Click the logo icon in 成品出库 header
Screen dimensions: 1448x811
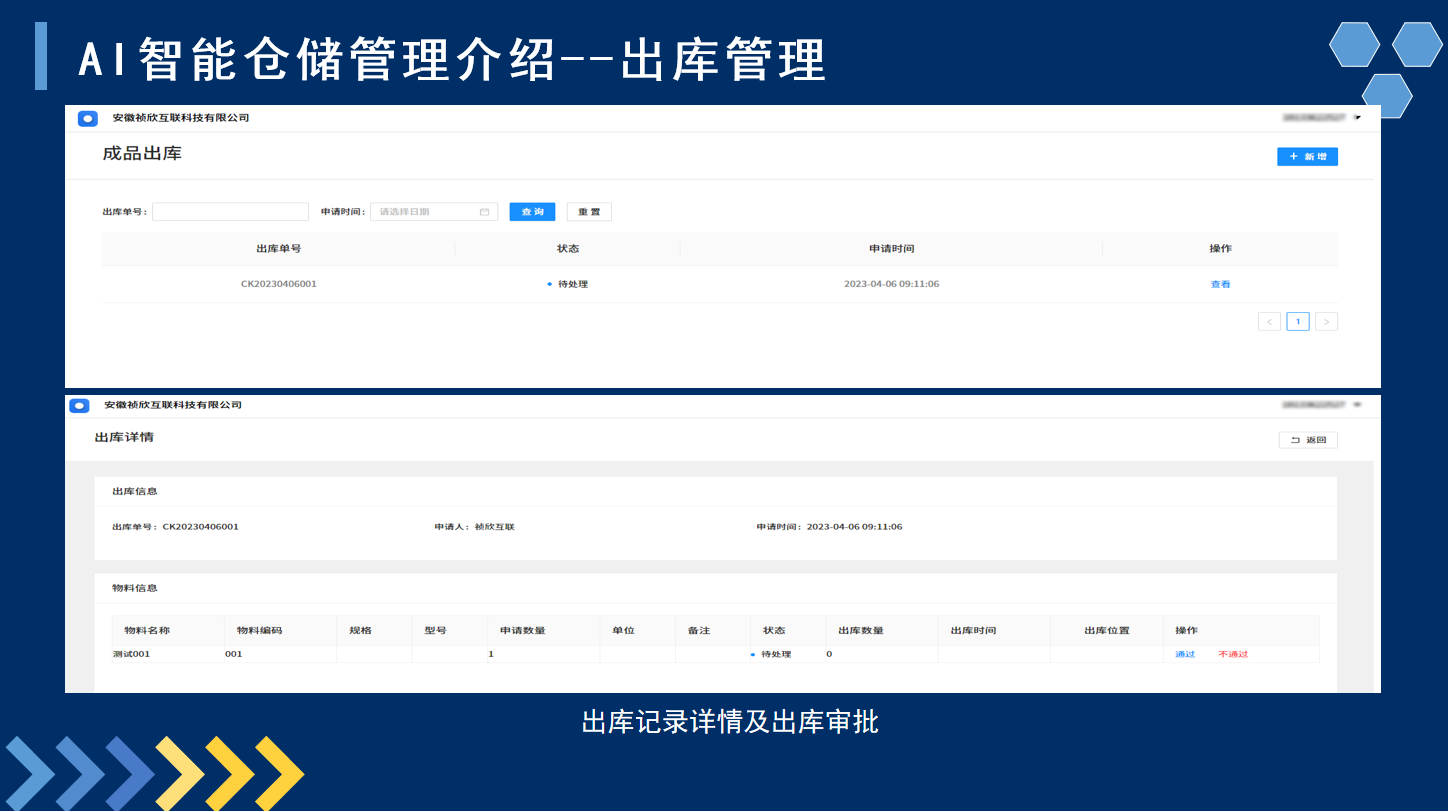[x=88, y=119]
